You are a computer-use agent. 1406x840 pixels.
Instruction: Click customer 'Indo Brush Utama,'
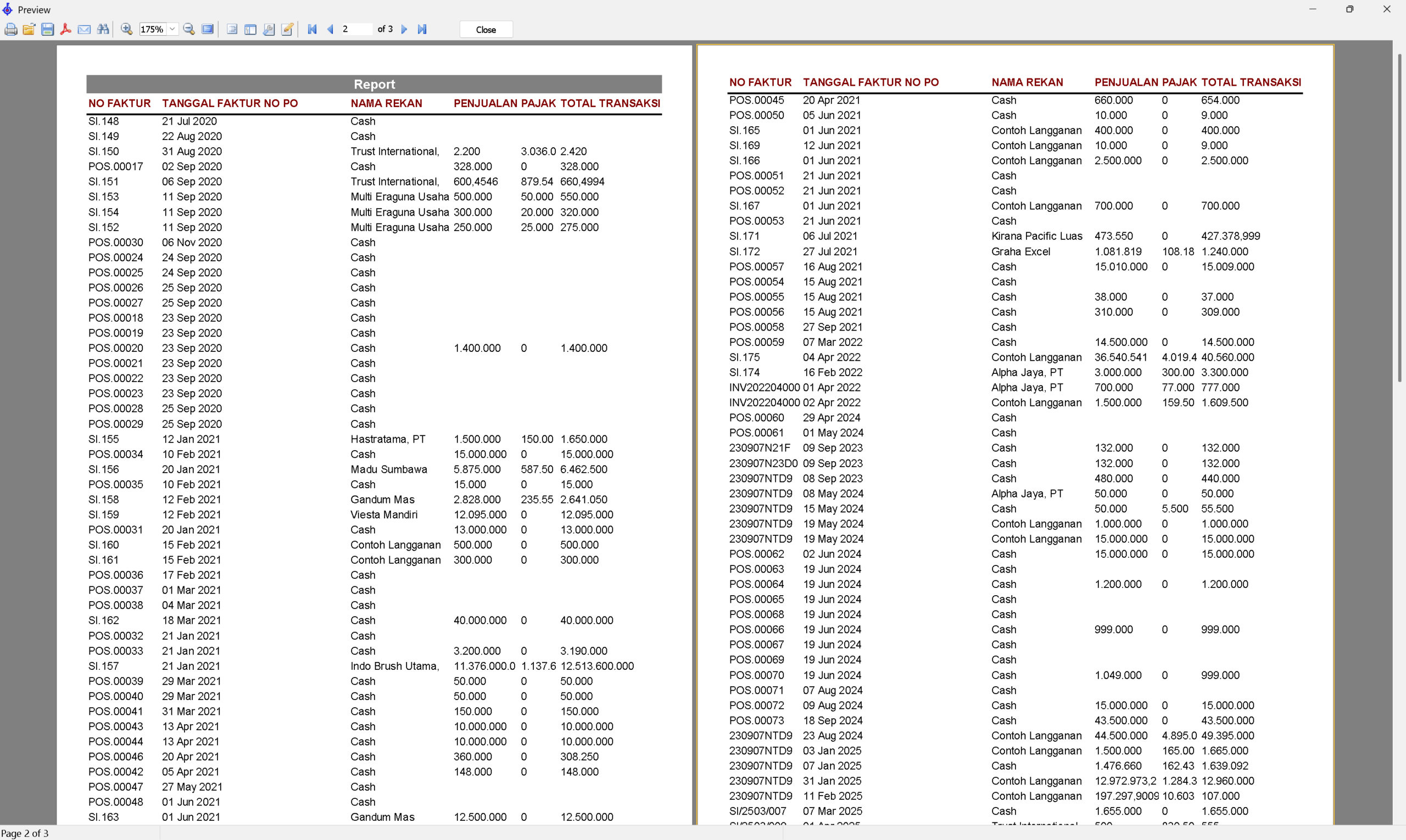(x=395, y=666)
